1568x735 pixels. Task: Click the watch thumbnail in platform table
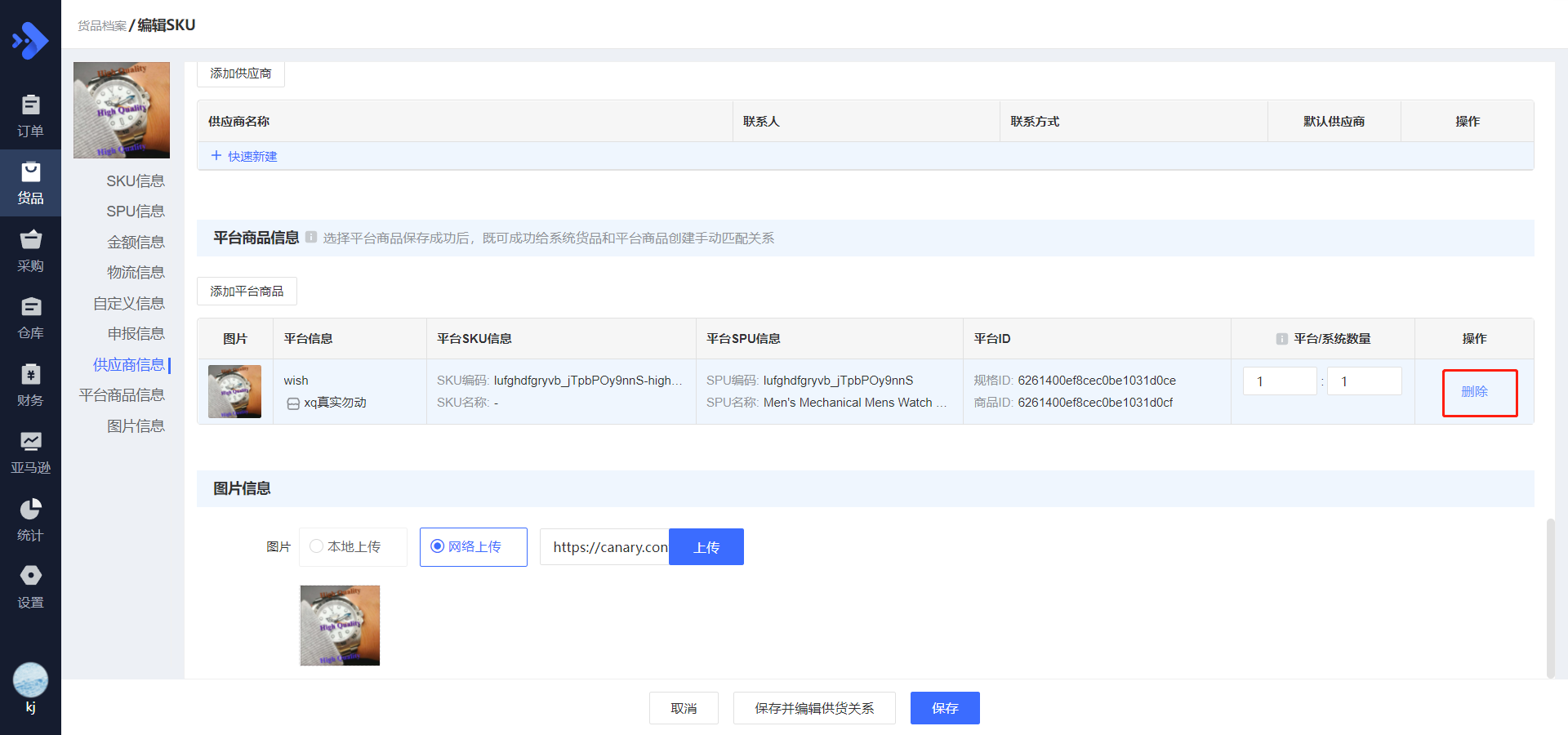[x=234, y=391]
